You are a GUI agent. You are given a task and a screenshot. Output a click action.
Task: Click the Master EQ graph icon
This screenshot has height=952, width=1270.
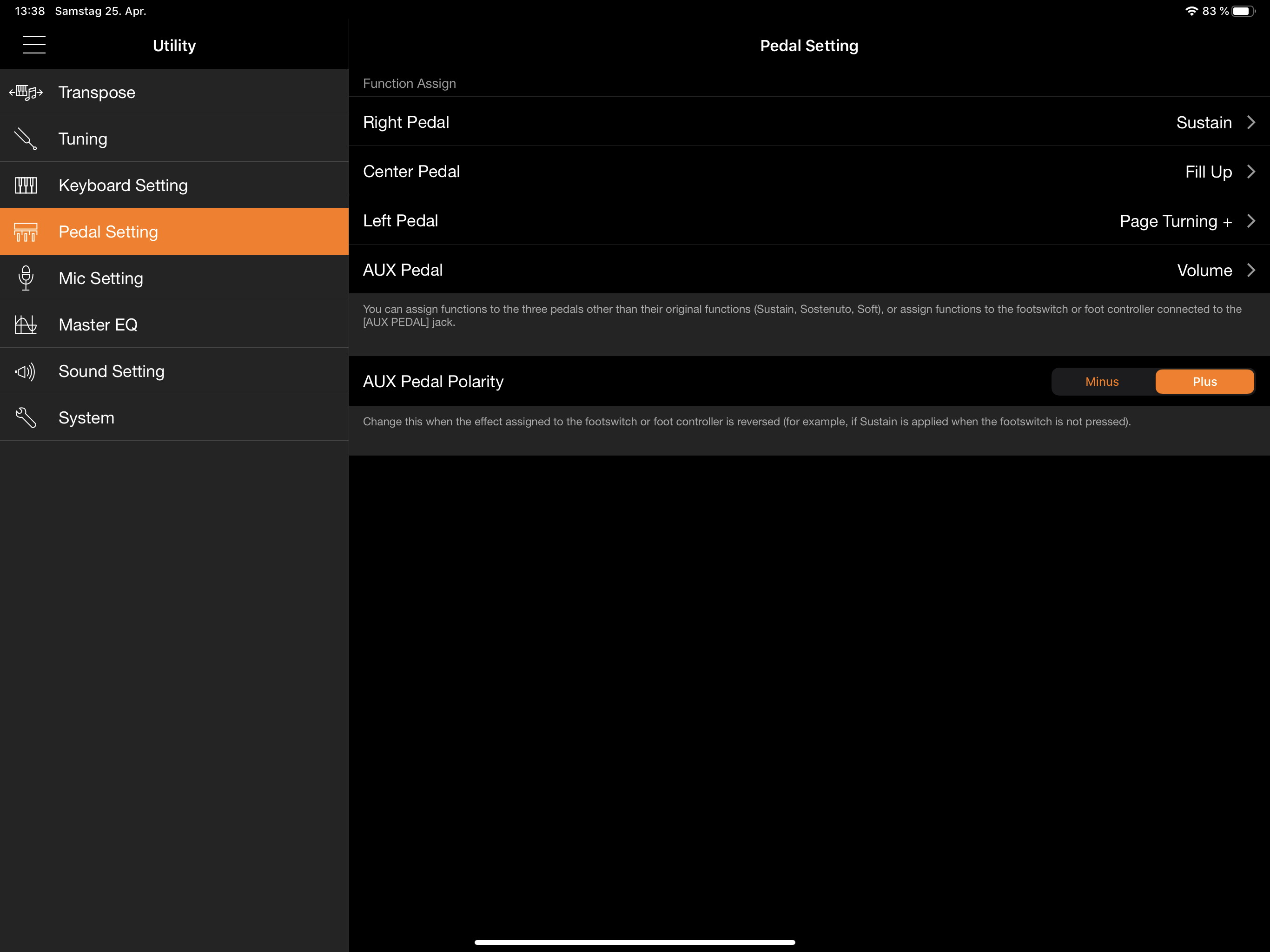pos(26,325)
